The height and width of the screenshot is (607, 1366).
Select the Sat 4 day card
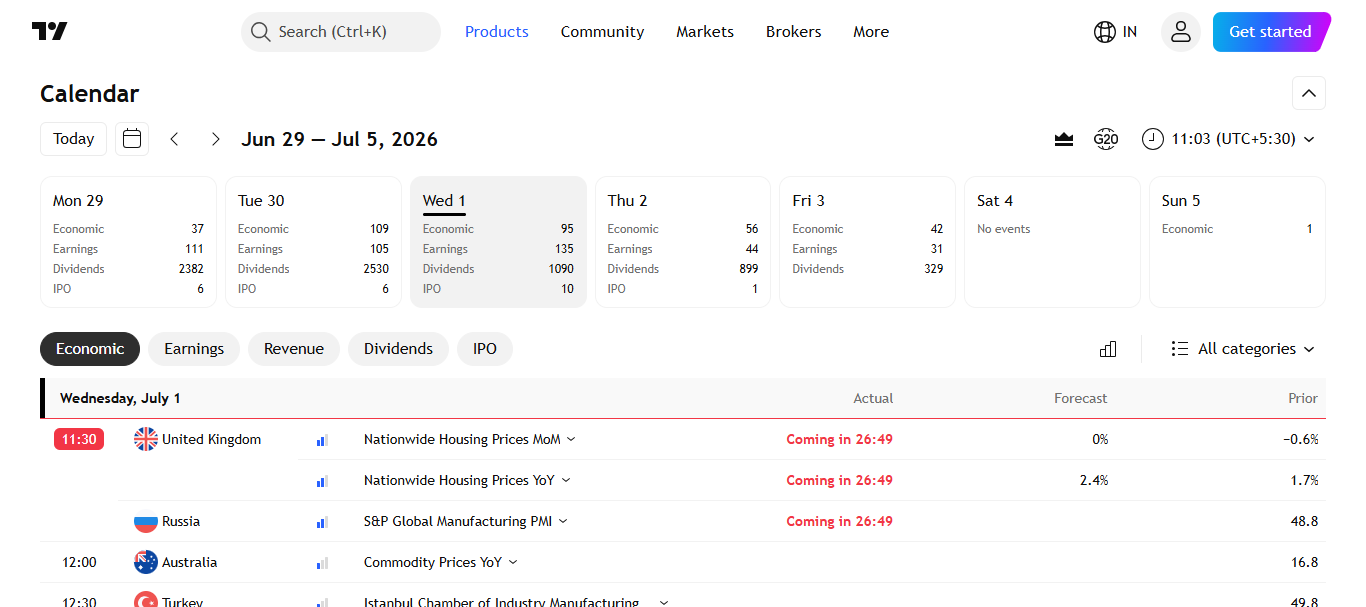(1053, 242)
